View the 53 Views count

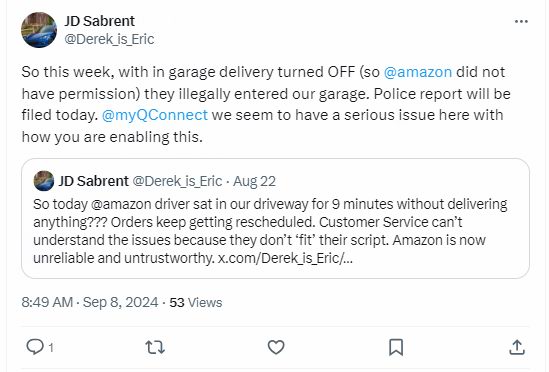click(x=196, y=303)
